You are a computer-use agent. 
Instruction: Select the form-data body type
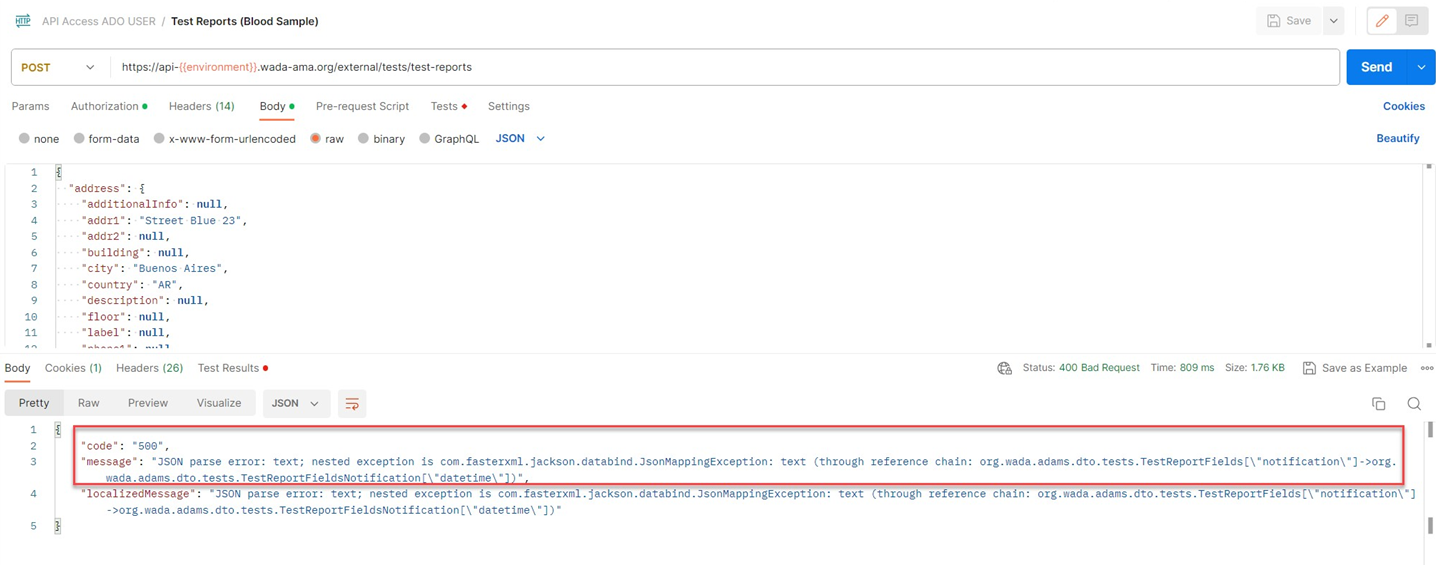coord(106,139)
